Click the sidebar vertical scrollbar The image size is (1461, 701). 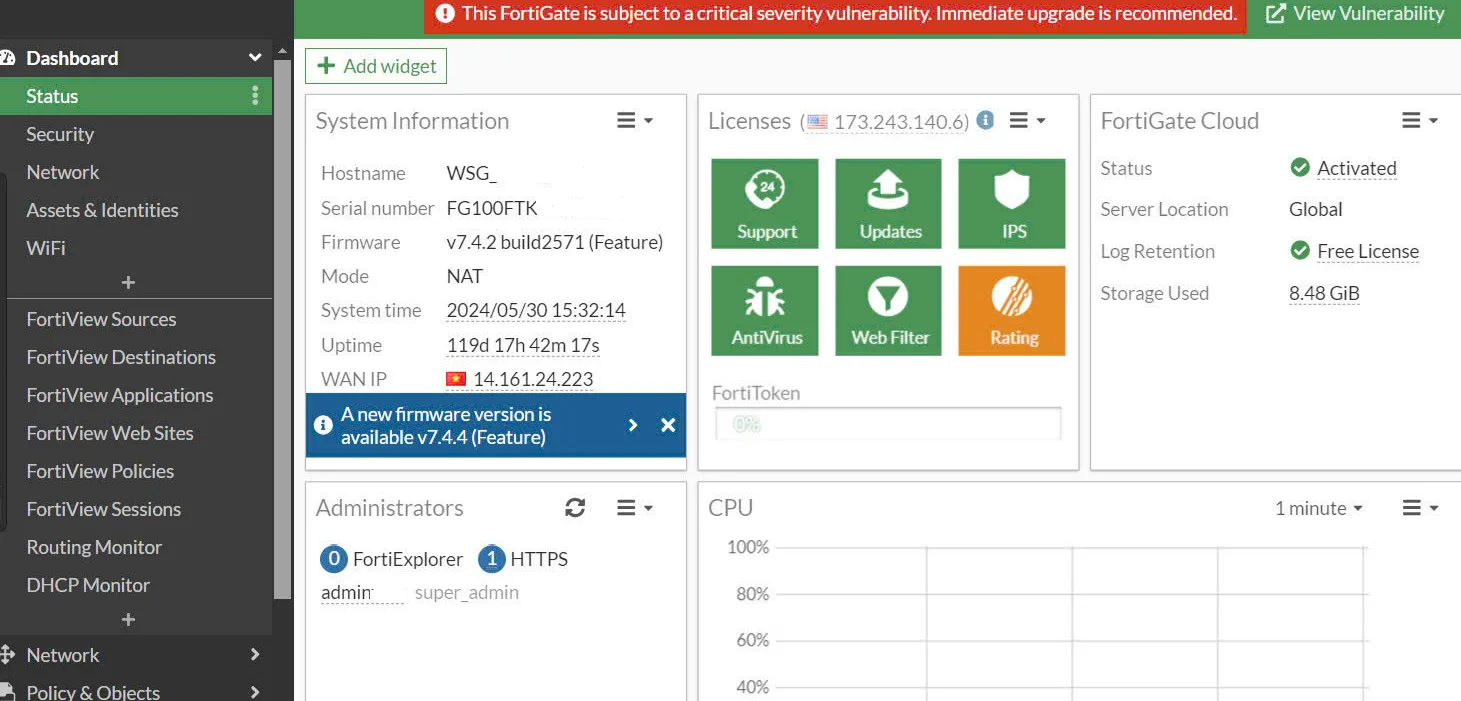[x=283, y=330]
